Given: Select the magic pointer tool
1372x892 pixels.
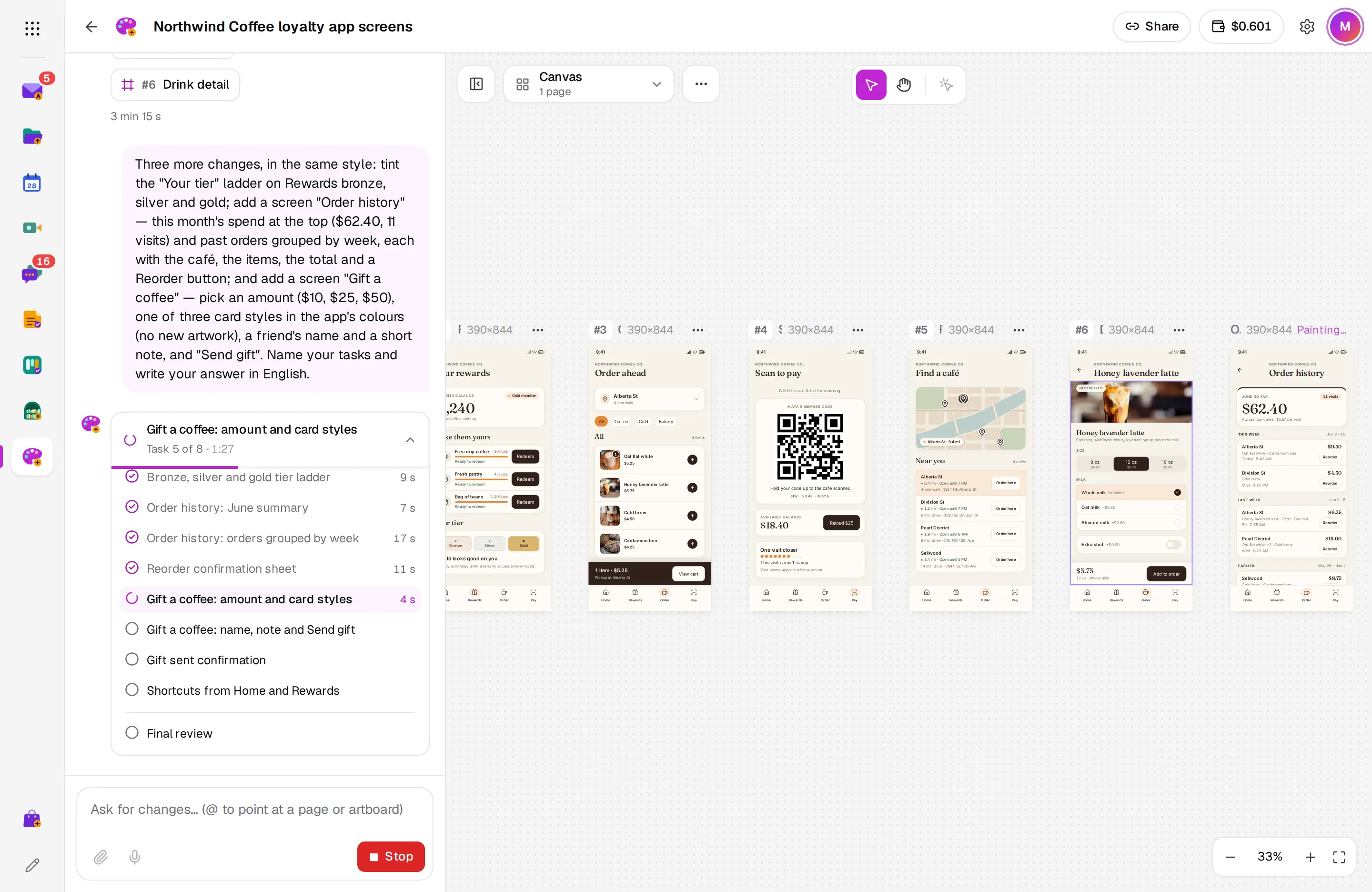Looking at the screenshot, I should (946, 85).
